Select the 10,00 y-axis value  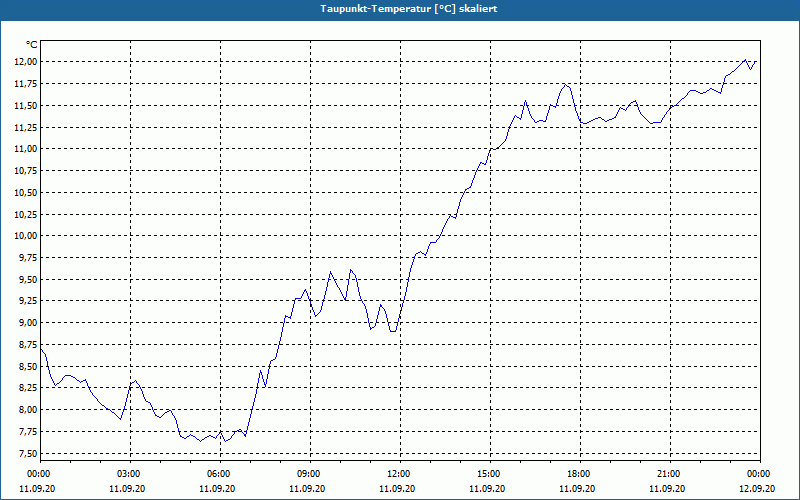(24, 236)
